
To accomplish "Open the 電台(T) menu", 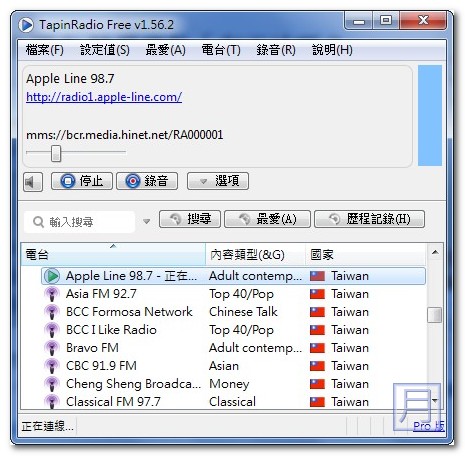I will (221, 50).
